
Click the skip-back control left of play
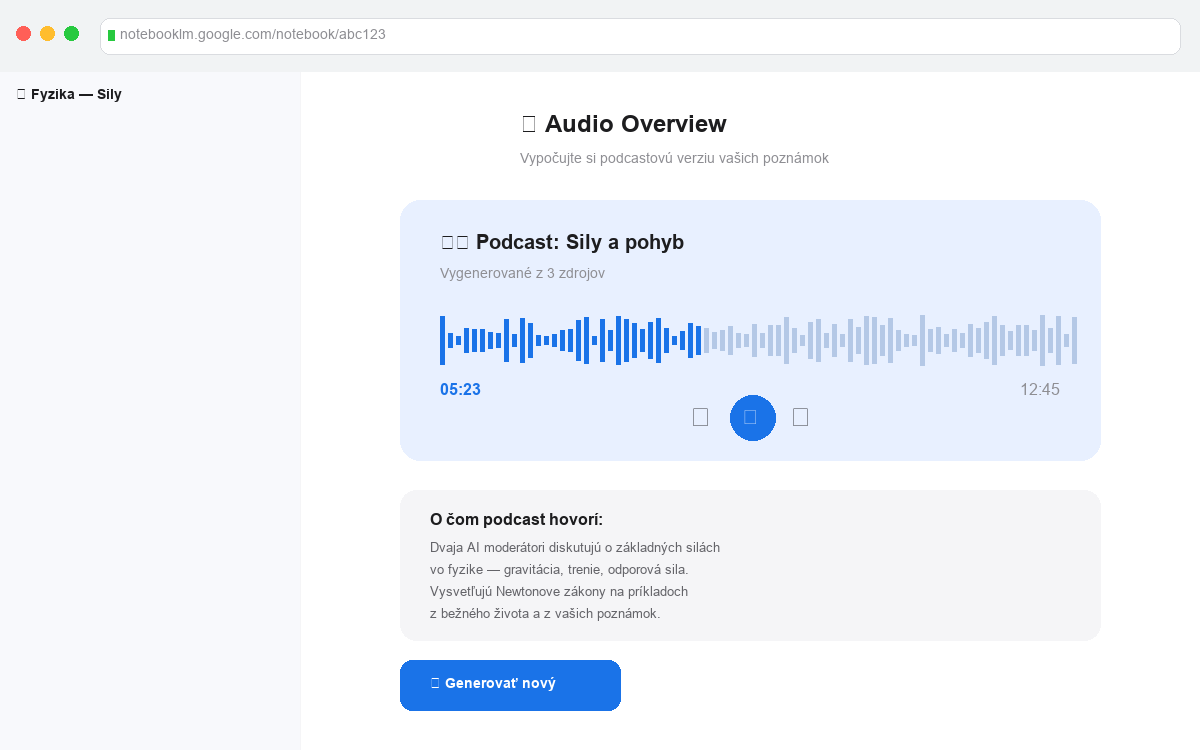point(700,417)
